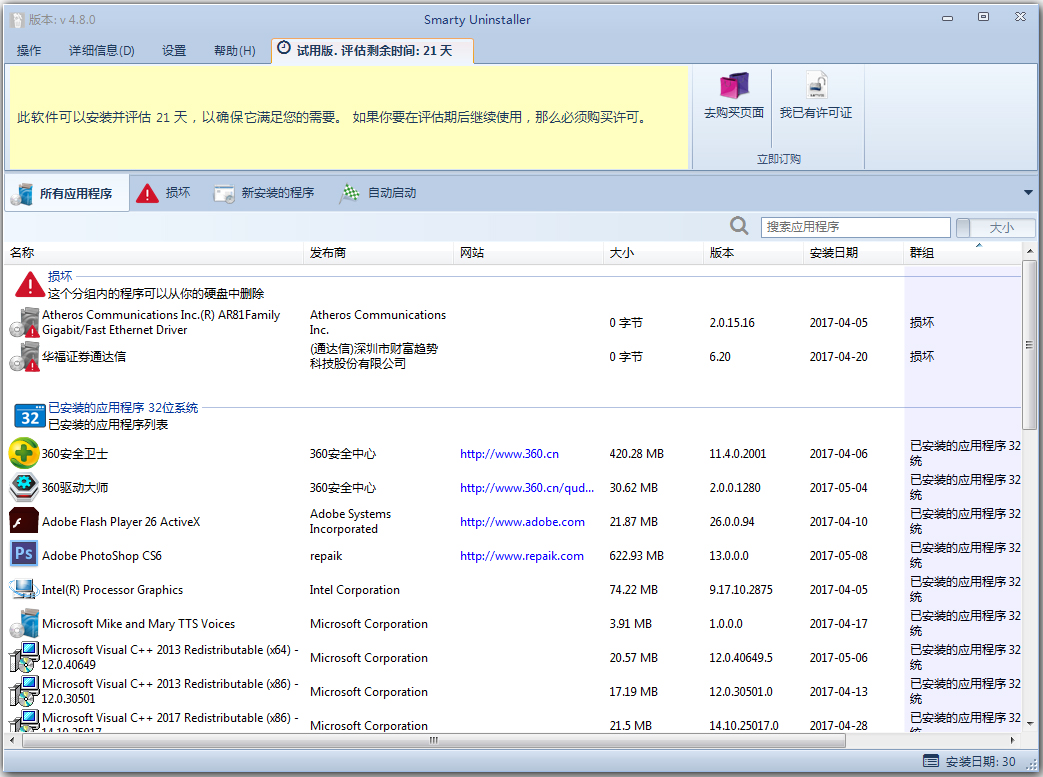This screenshot has height=777, width=1043.
Task: Toggle the 大小 size switch
Action: click(x=995, y=228)
